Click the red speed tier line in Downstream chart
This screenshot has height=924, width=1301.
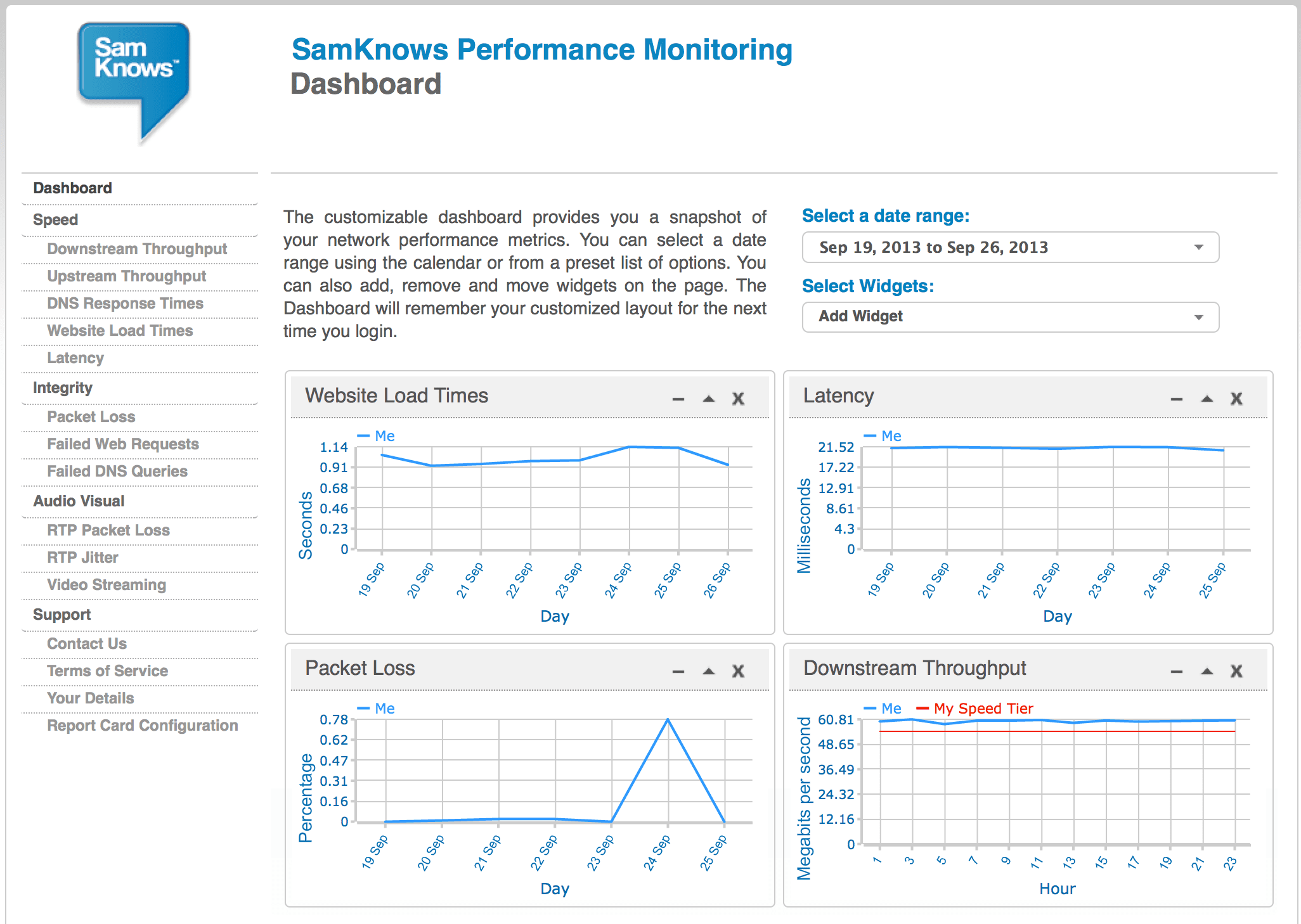(1057, 731)
